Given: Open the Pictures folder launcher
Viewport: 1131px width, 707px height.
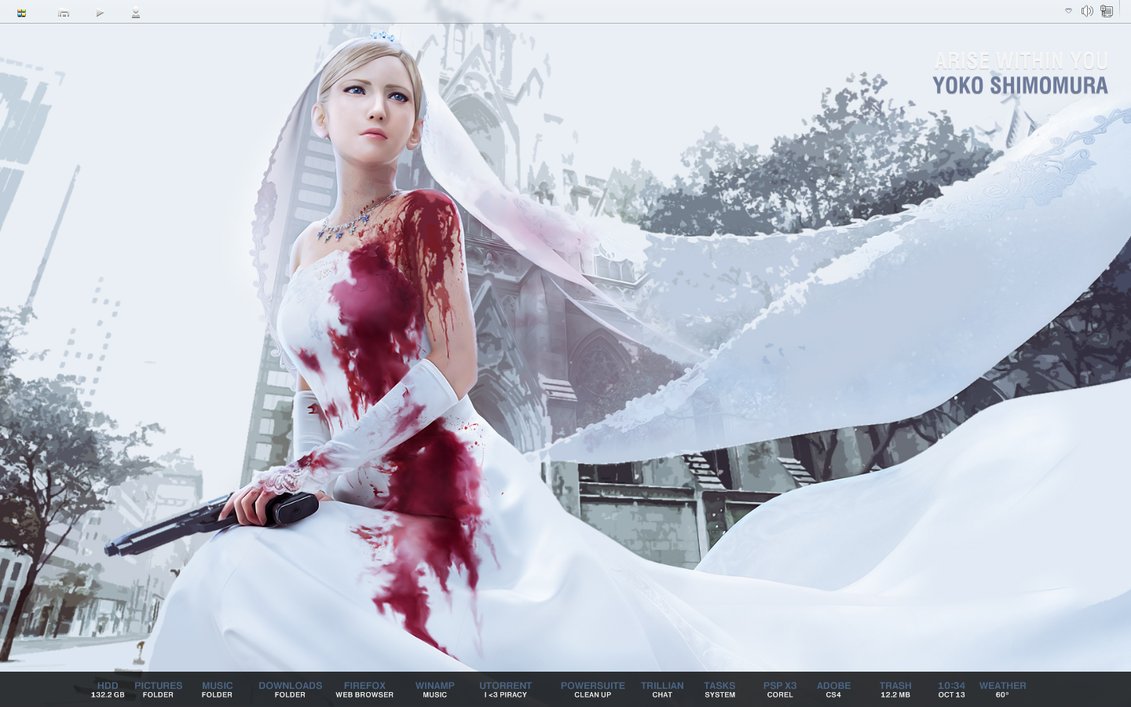Looking at the screenshot, I should 158,690.
